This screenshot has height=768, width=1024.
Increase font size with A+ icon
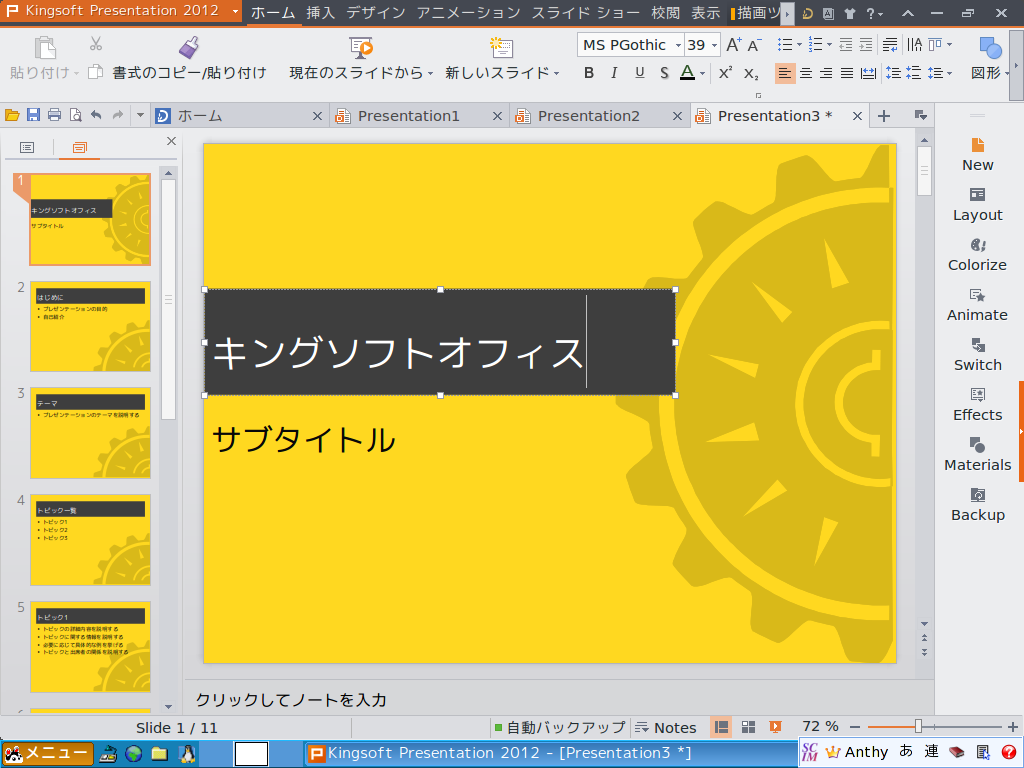pos(733,44)
